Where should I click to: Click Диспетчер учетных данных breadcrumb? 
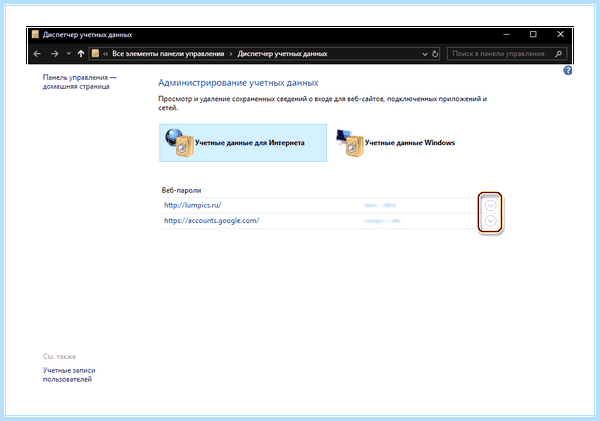[x=282, y=54]
